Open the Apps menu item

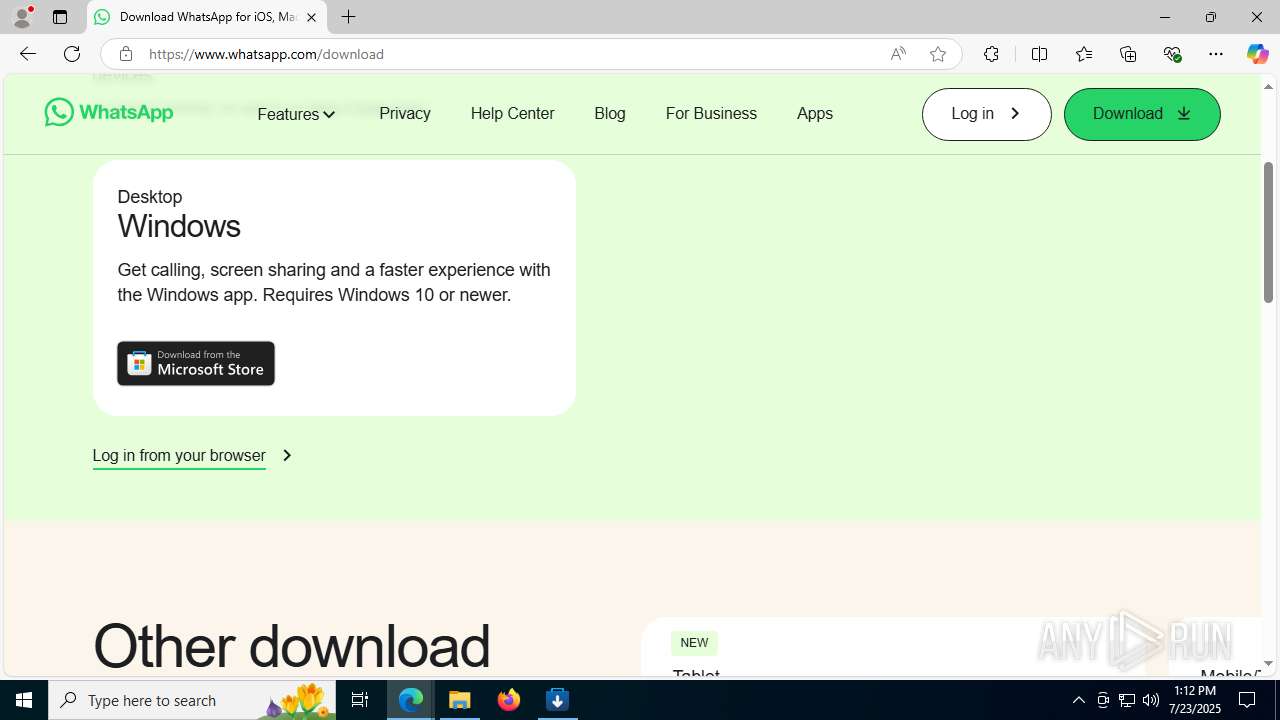(815, 113)
